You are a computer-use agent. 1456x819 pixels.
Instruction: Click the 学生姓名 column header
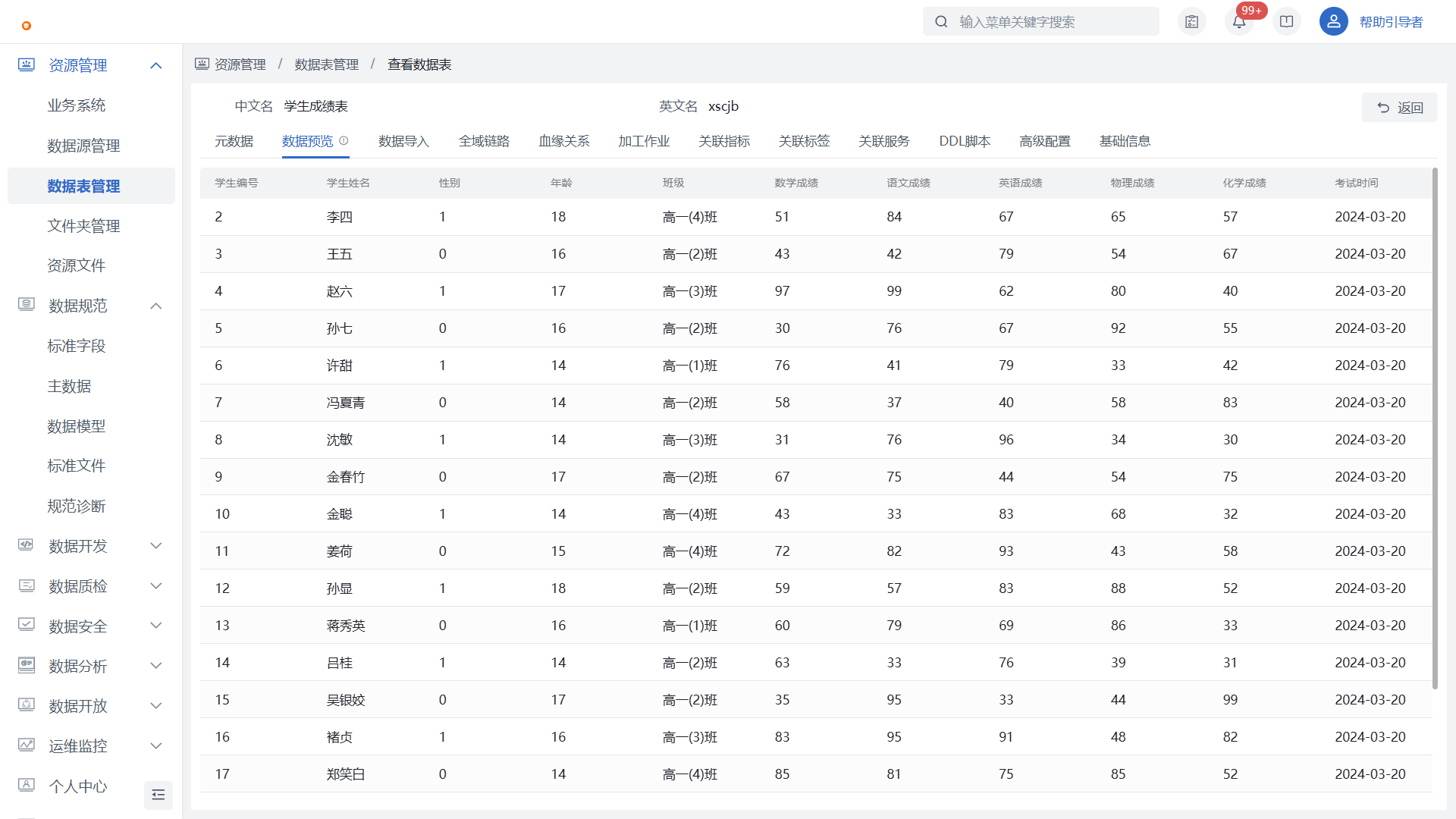[x=348, y=183]
